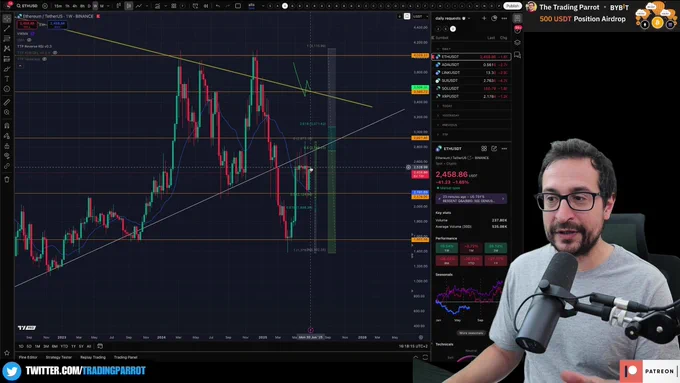Toggle visibility of TTP Takeprofit indicator
The height and width of the screenshot is (383, 680).
[44, 59]
